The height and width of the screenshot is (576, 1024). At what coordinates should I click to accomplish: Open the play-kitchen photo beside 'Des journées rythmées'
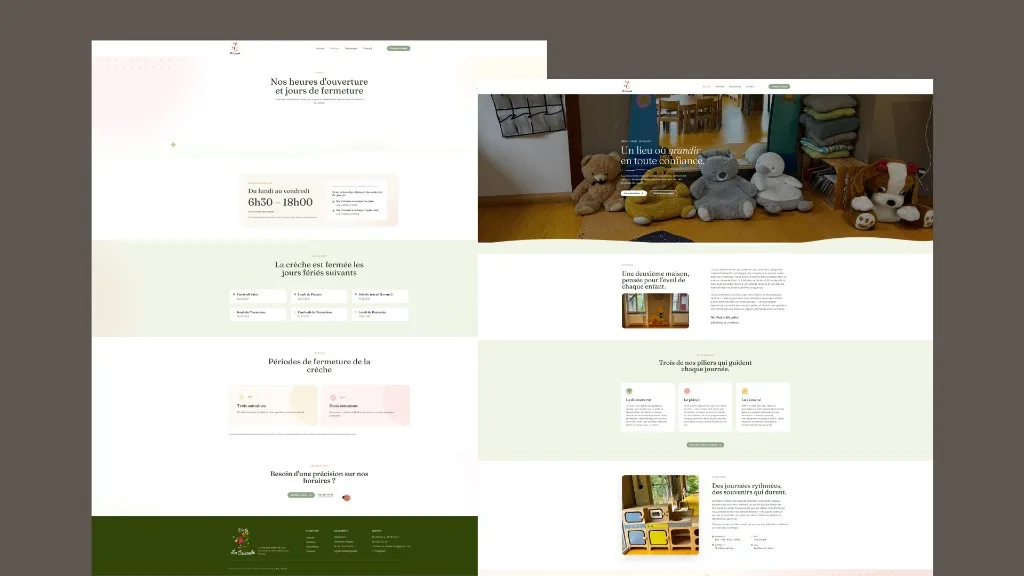pos(660,515)
